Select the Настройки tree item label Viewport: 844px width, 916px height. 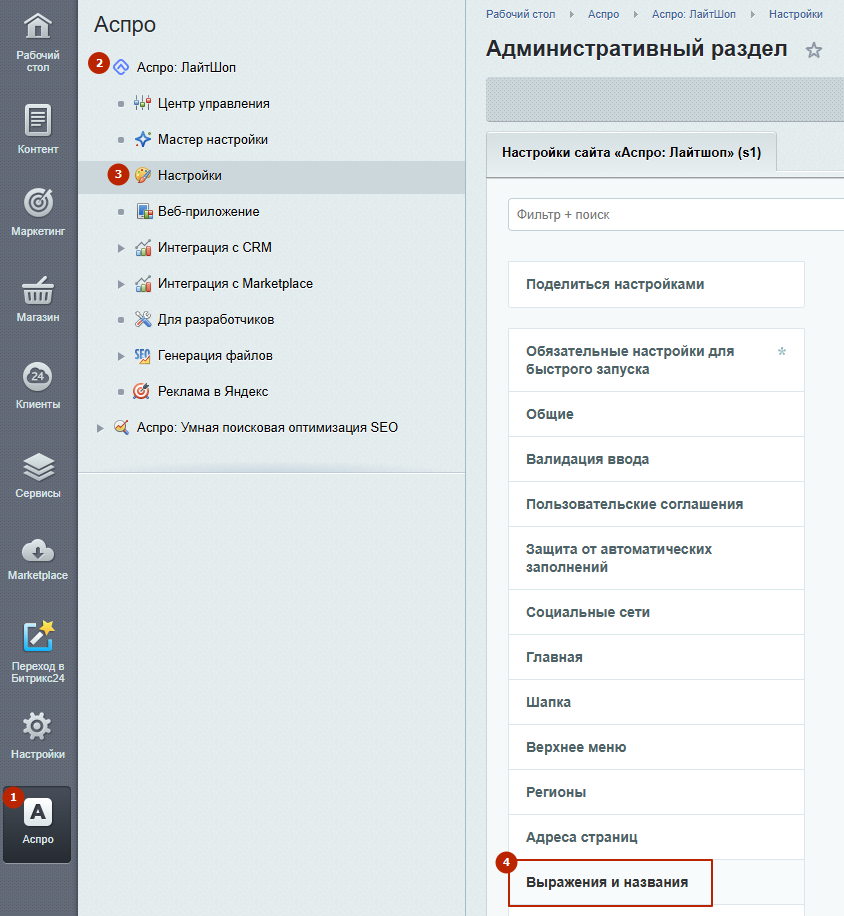point(190,175)
